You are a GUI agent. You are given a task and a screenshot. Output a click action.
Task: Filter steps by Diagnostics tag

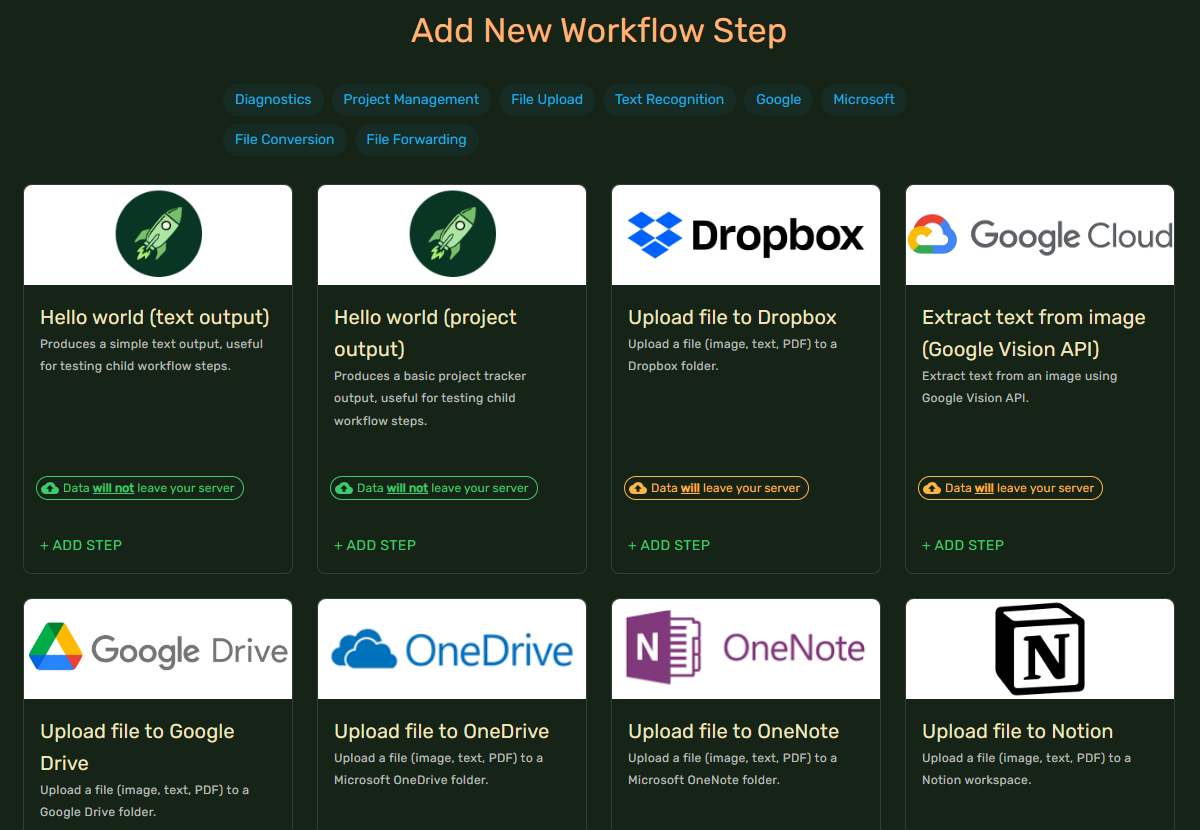(x=273, y=100)
